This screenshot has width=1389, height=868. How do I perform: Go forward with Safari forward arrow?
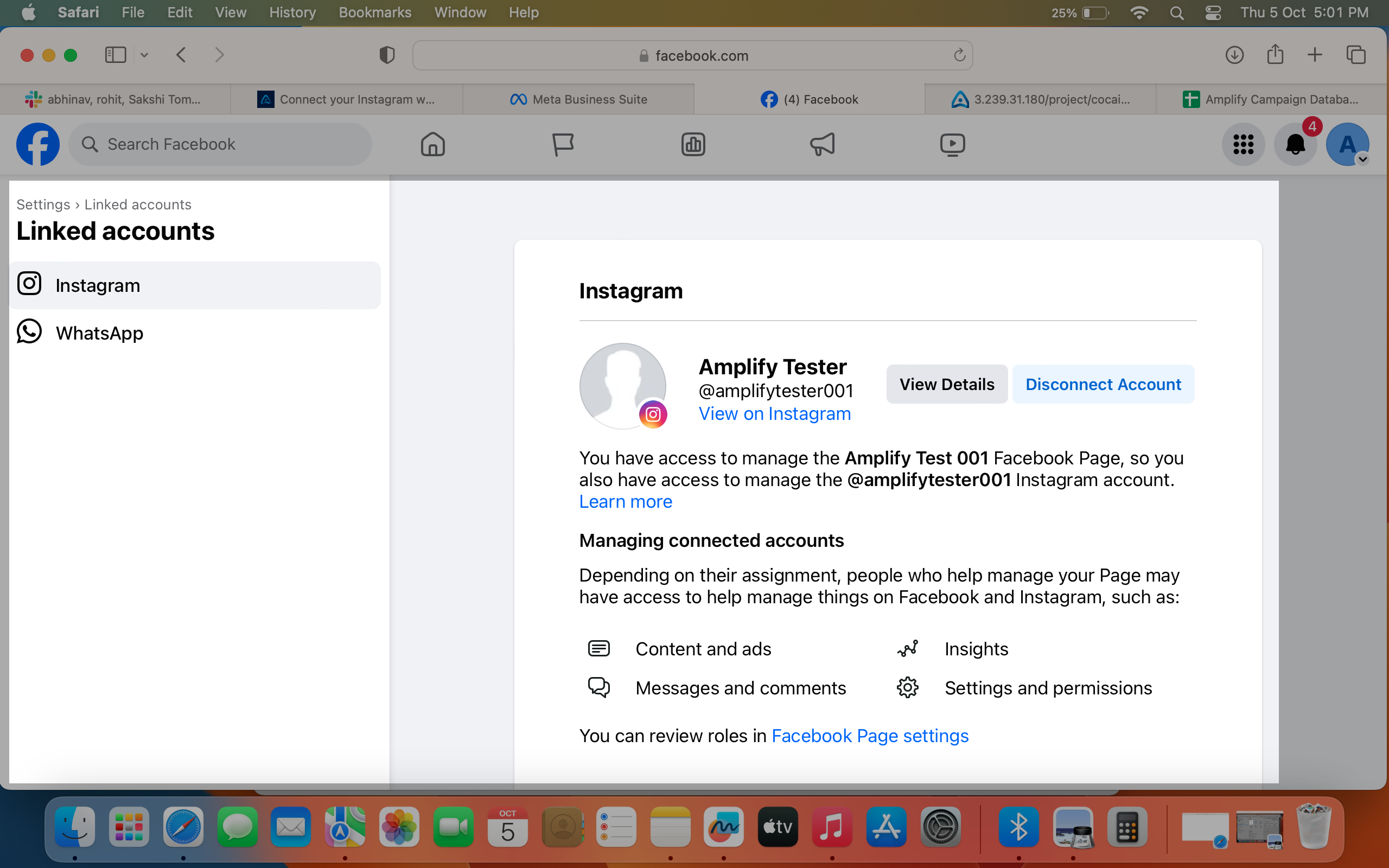coord(219,55)
